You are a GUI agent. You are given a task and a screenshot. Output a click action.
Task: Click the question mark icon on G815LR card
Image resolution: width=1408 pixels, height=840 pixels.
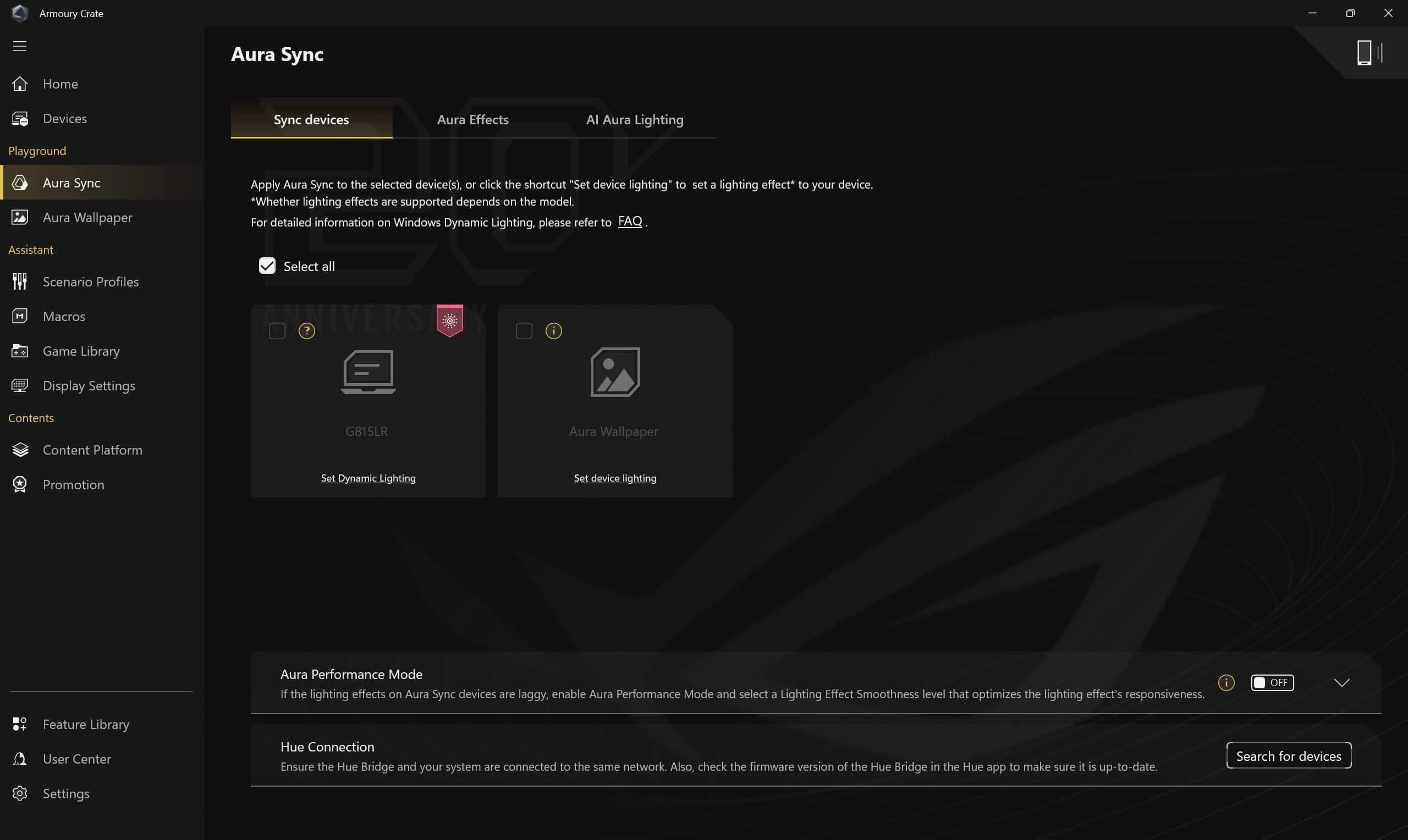pyautogui.click(x=307, y=330)
